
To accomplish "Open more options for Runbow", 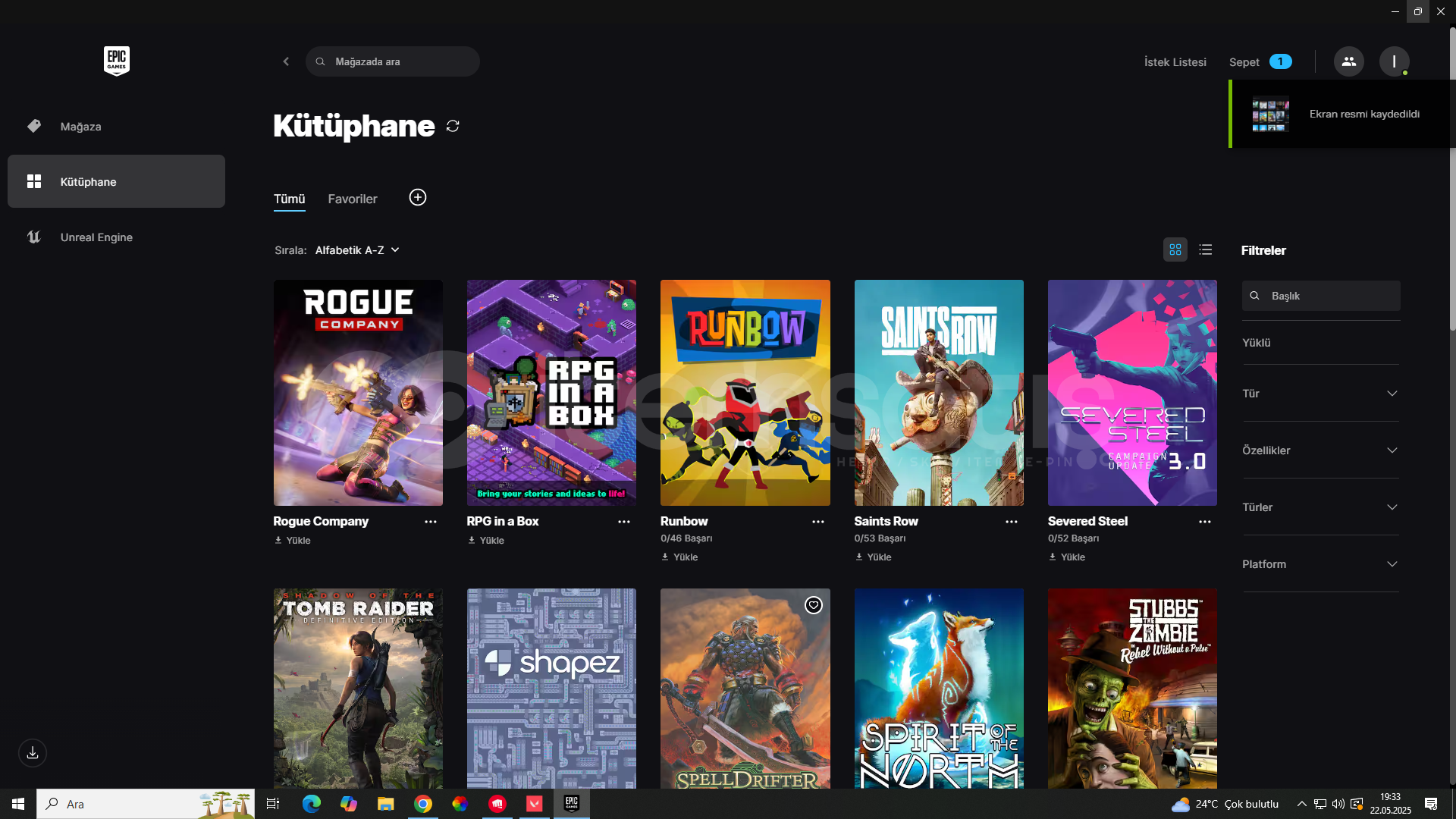I will pos(818,522).
